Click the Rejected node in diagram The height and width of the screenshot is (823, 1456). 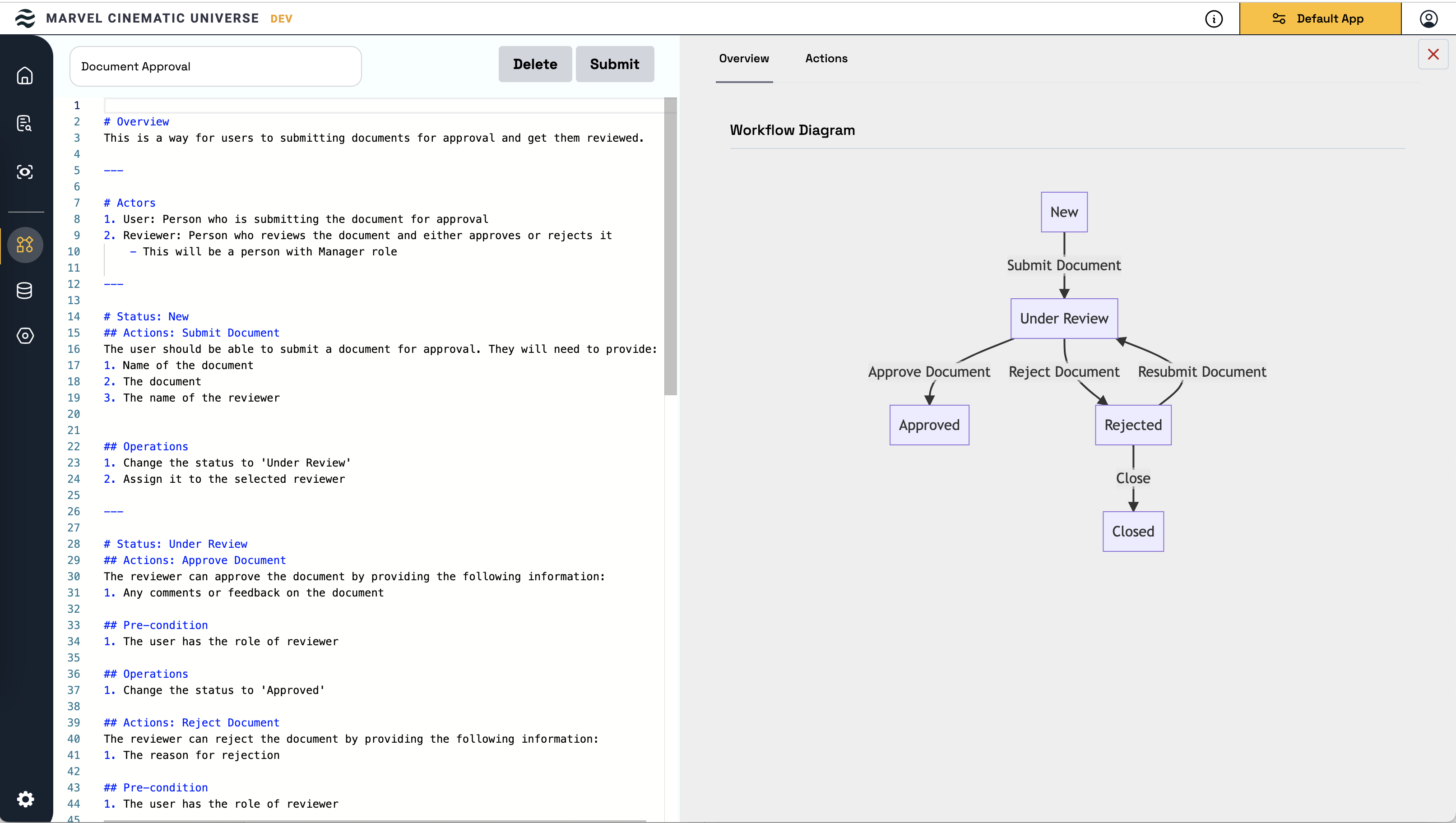point(1133,425)
